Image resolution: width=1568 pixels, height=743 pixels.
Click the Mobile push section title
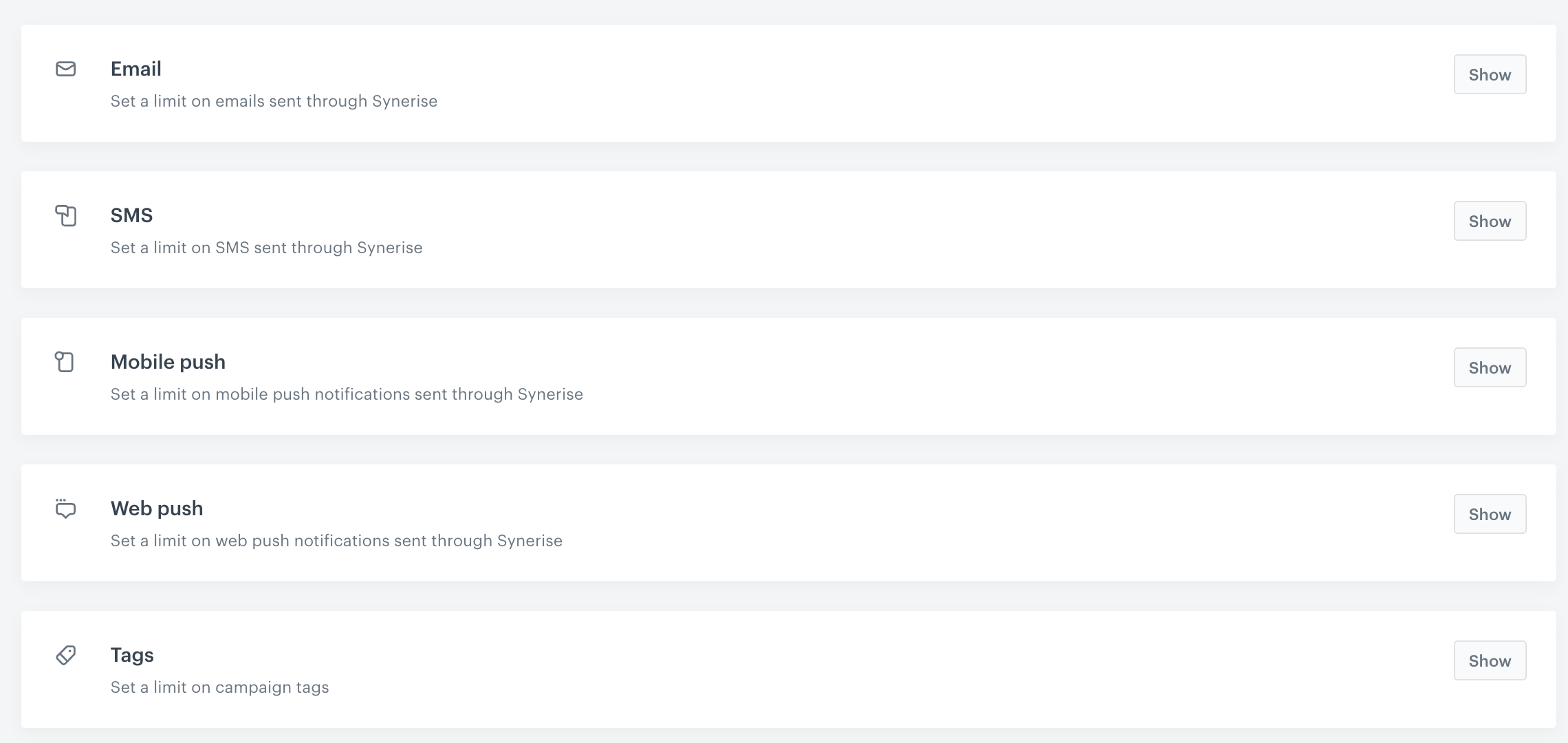168,362
